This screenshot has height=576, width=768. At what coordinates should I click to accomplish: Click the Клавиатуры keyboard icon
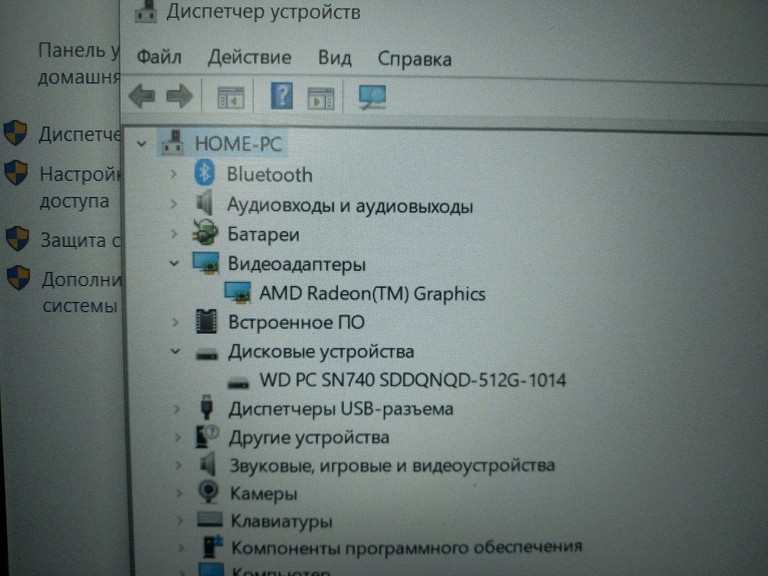point(210,519)
